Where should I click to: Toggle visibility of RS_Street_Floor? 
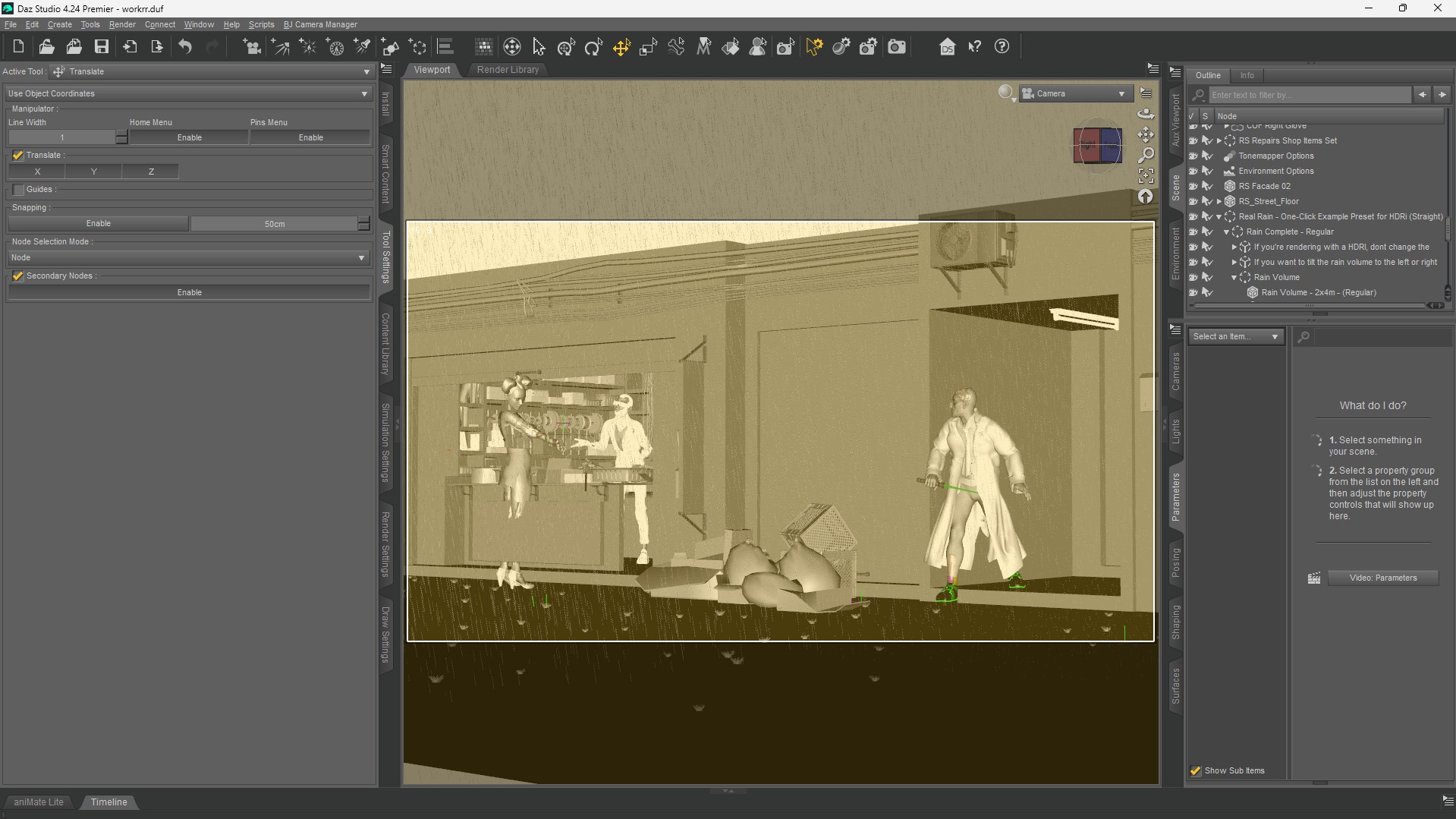[1193, 201]
